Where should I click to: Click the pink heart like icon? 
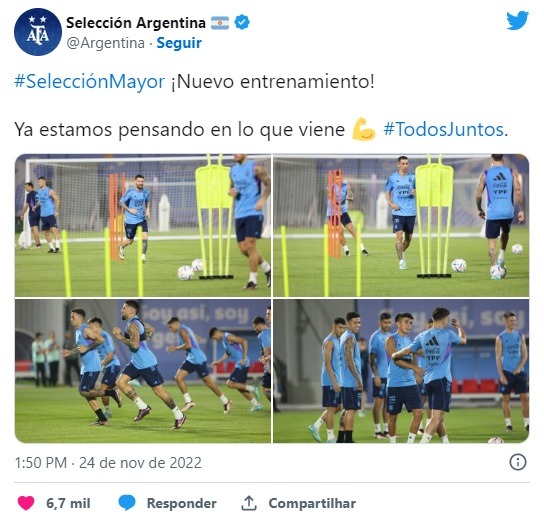coord(26,503)
